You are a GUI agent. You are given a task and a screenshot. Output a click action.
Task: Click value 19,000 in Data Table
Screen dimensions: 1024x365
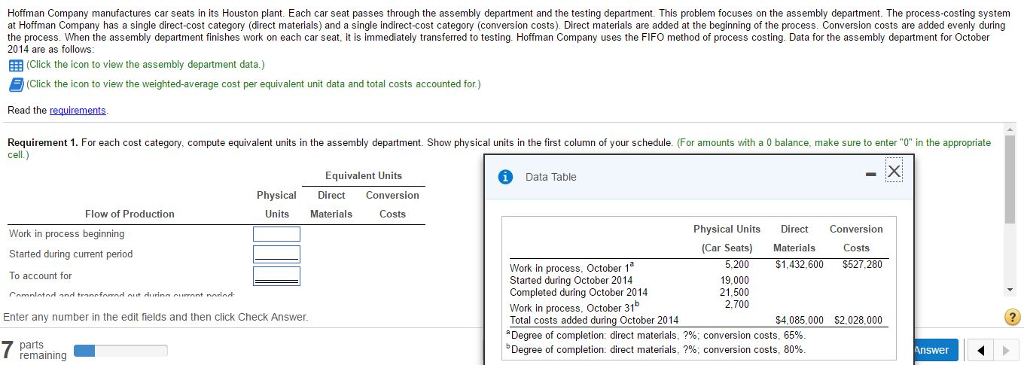[x=735, y=280]
